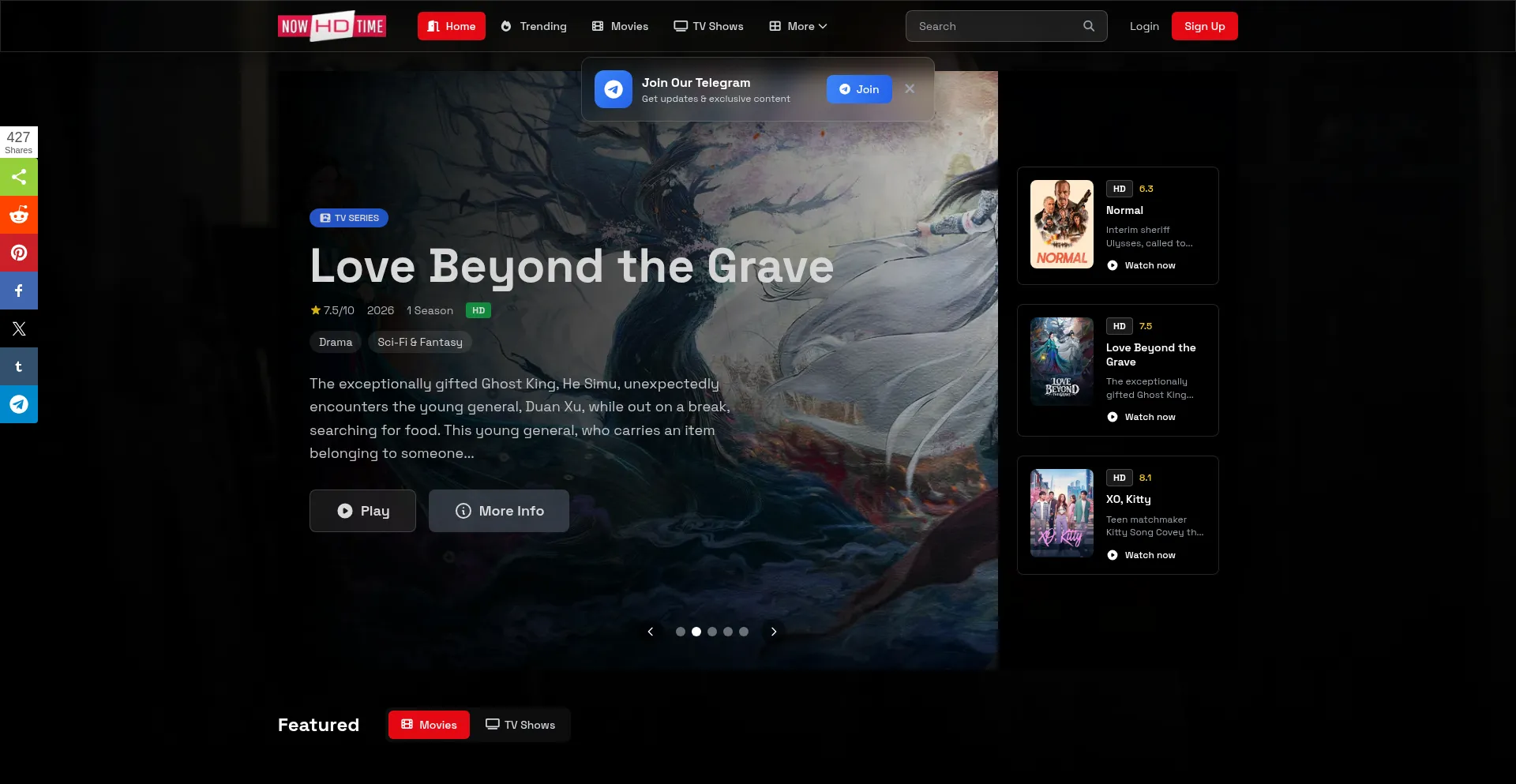The width and height of the screenshot is (1516, 784).
Task: Join the Telegram channel
Action: (x=859, y=89)
